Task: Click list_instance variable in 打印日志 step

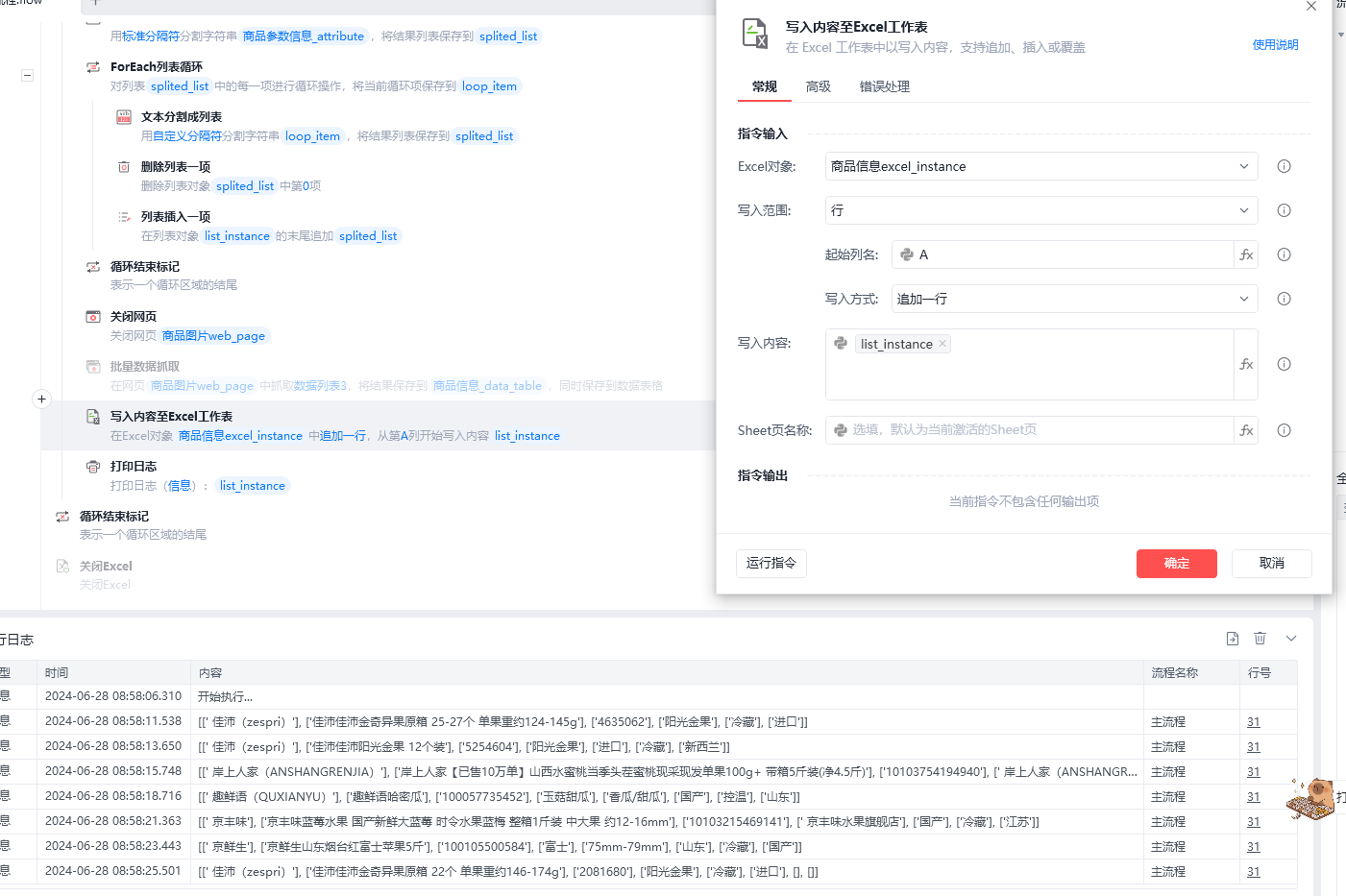Action: (x=253, y=486)
